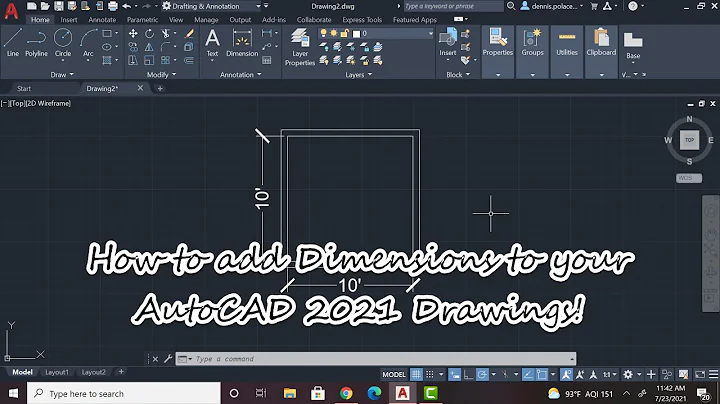Open the Groups panel

coord(532,42)
